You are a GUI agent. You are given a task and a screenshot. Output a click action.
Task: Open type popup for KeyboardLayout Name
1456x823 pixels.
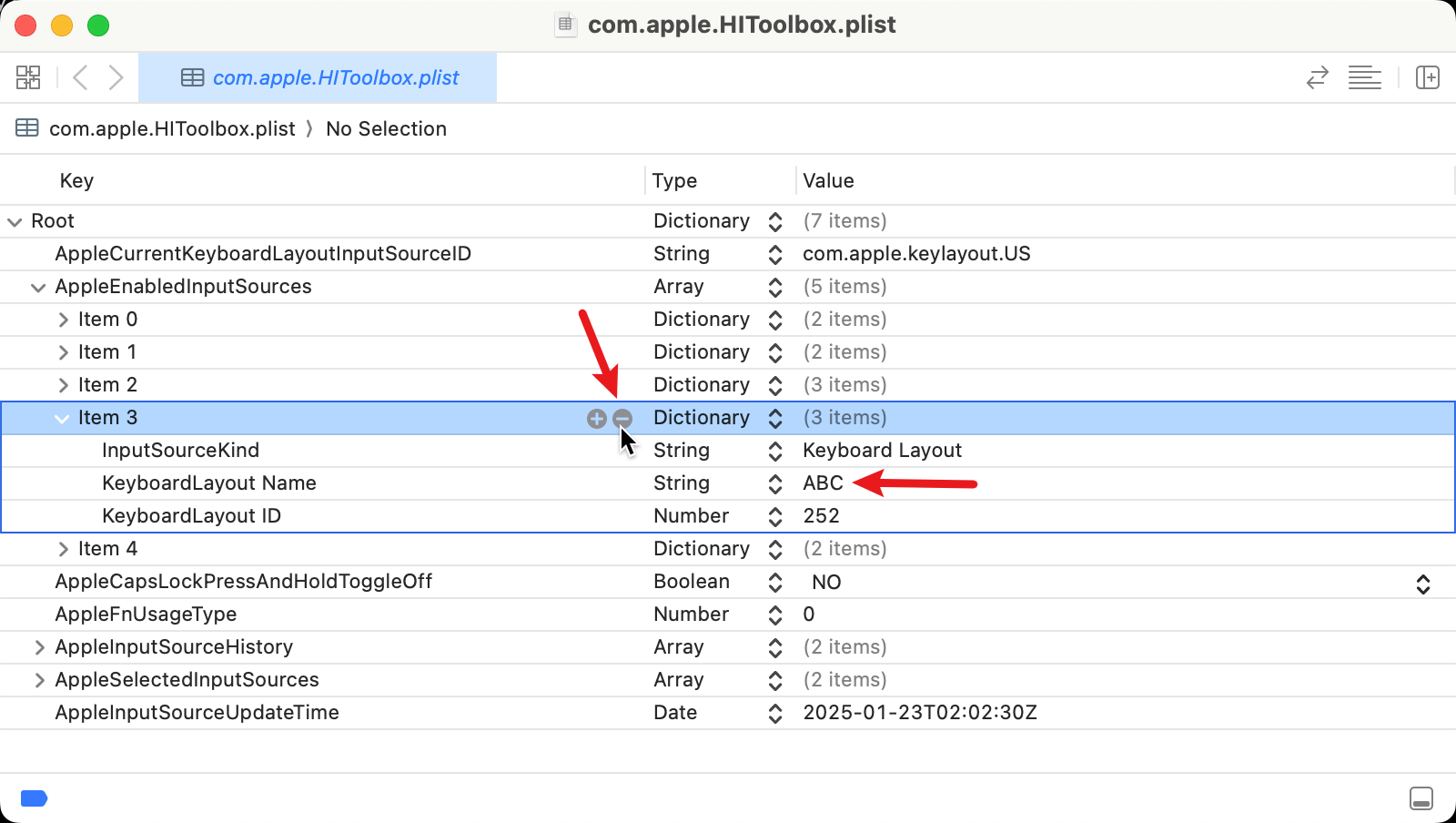pos(775,483)
